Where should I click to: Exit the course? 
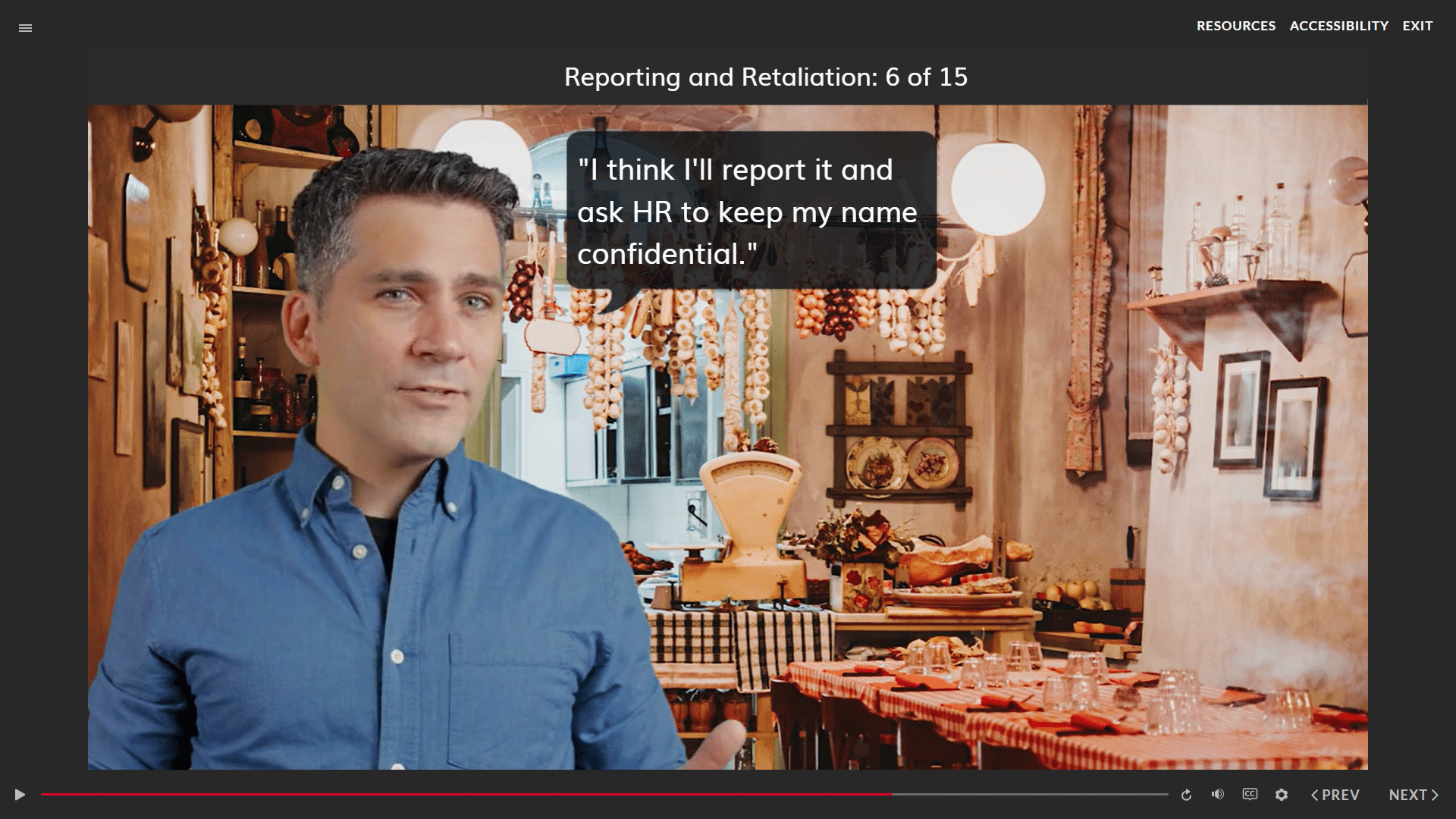pos(1417,26)
